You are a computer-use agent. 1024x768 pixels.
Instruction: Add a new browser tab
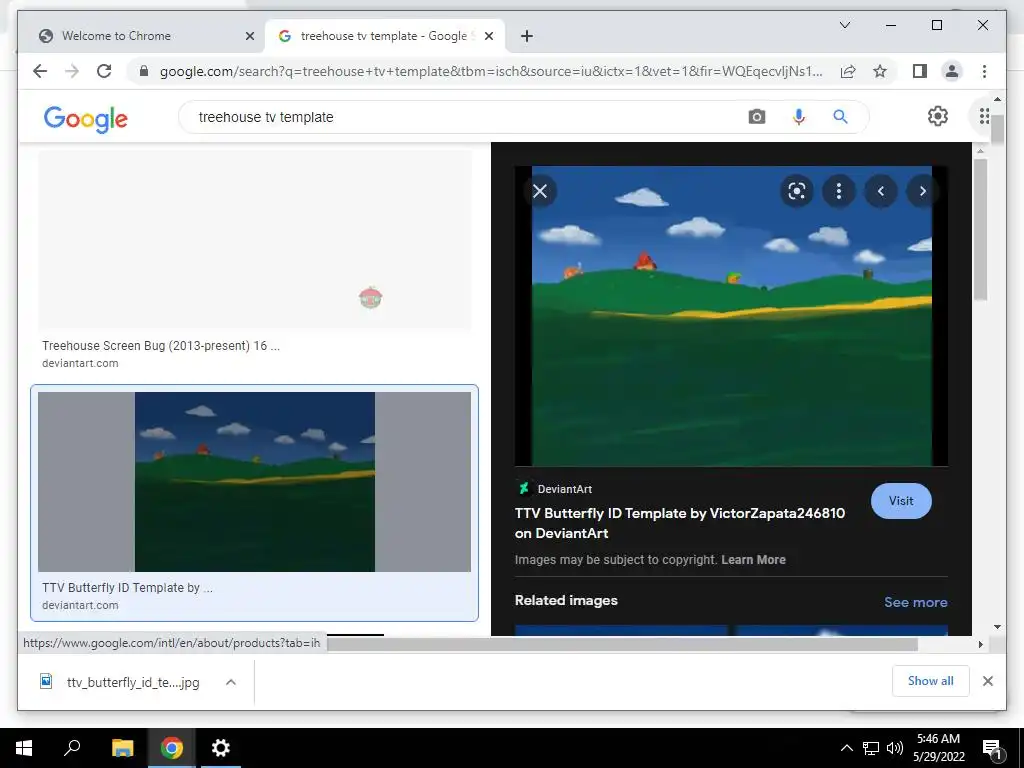pyautogui.click(x=527, y=36)
